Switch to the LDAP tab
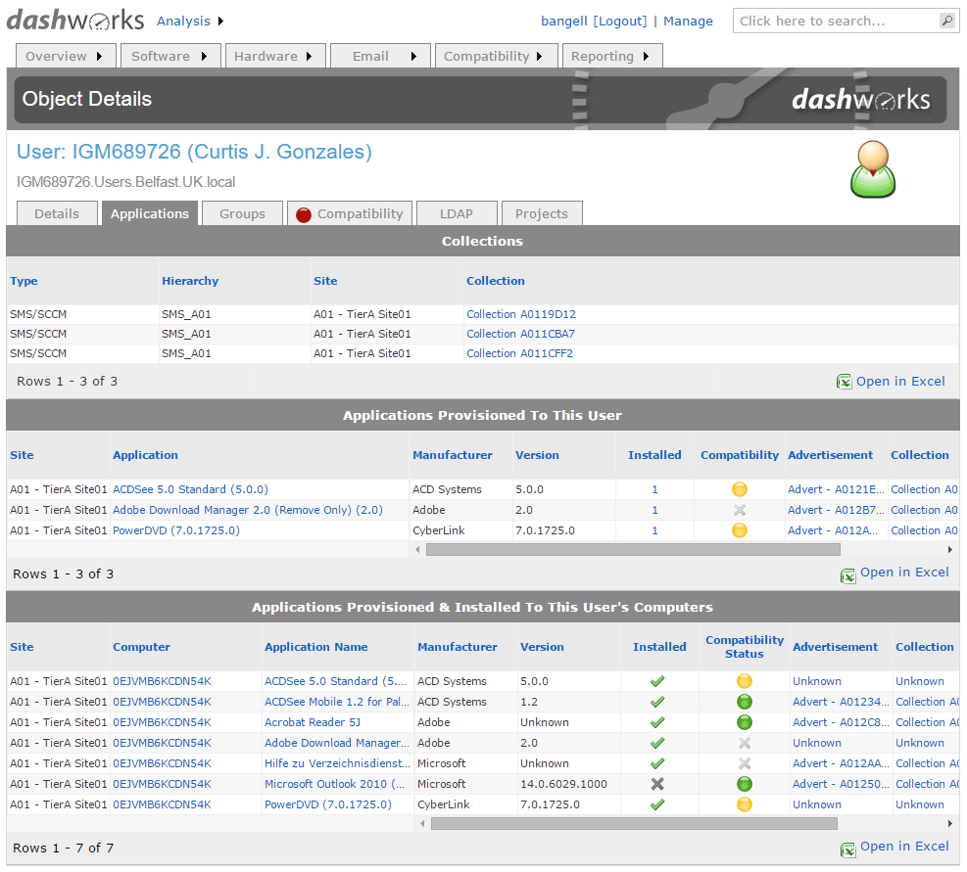967x872 pixels. pyautogui.click(x=456, y=214)
